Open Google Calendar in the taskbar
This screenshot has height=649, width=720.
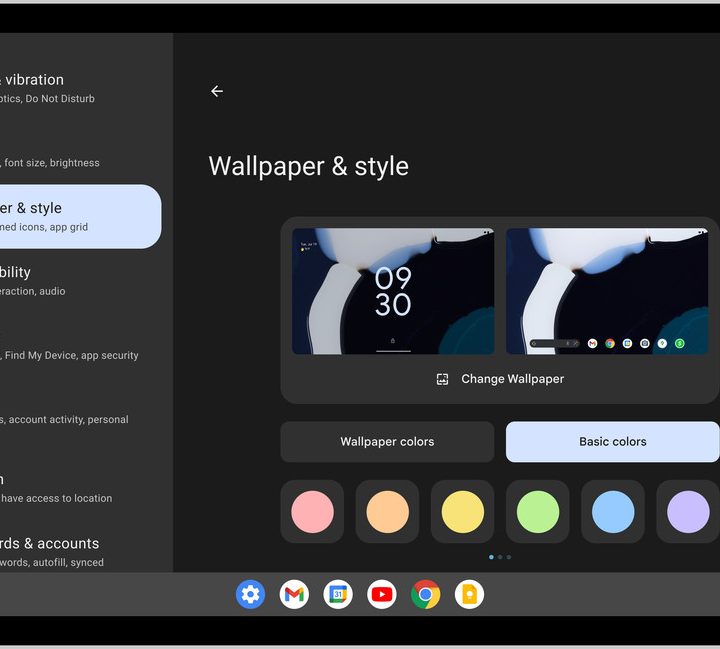point(338,595)
